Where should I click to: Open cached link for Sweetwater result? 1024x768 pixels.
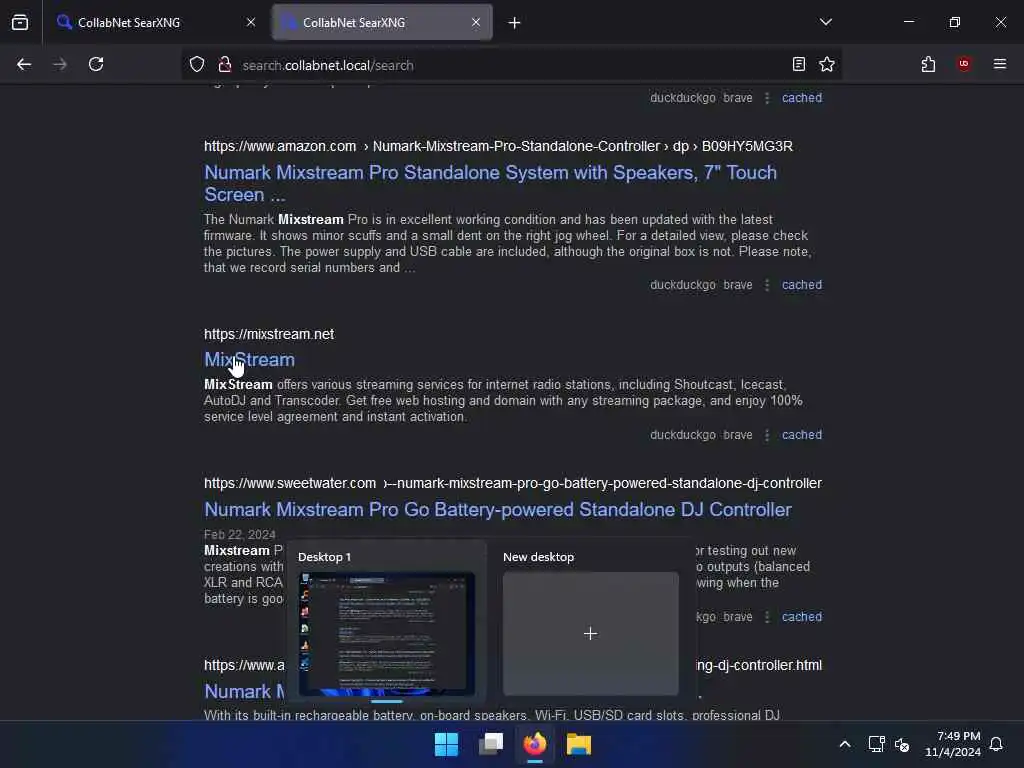802,616
